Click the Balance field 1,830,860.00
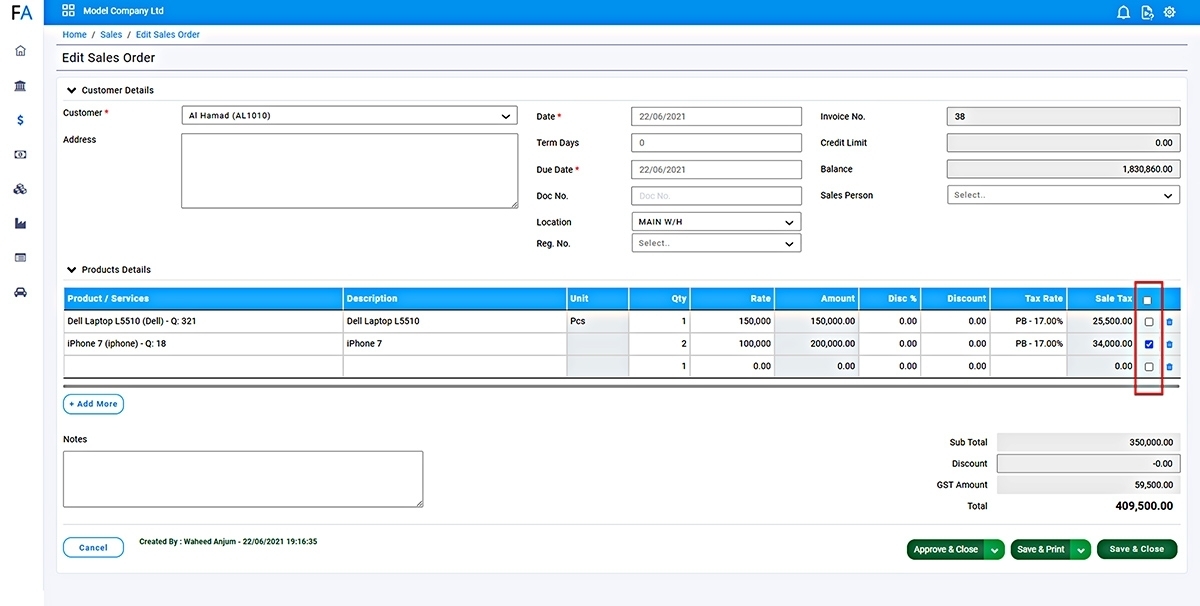Viewport: 1200px width, 606px height. [x=1063, y=169]
